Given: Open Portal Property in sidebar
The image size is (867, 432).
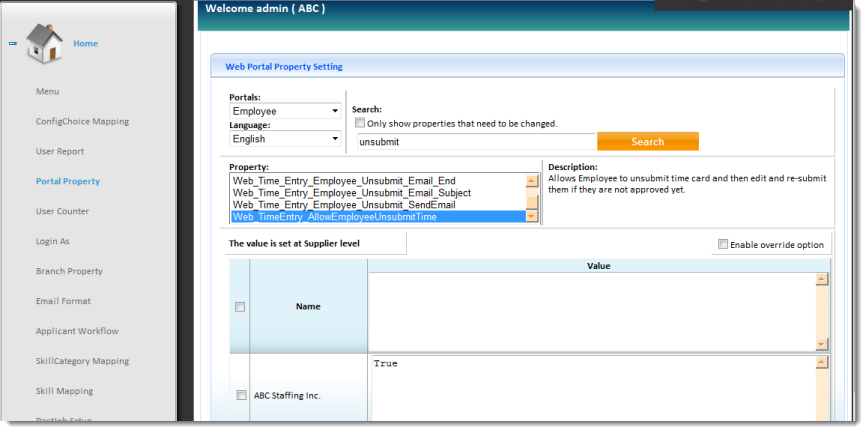Looking at the screenshot, I should (x=68, y=182).
